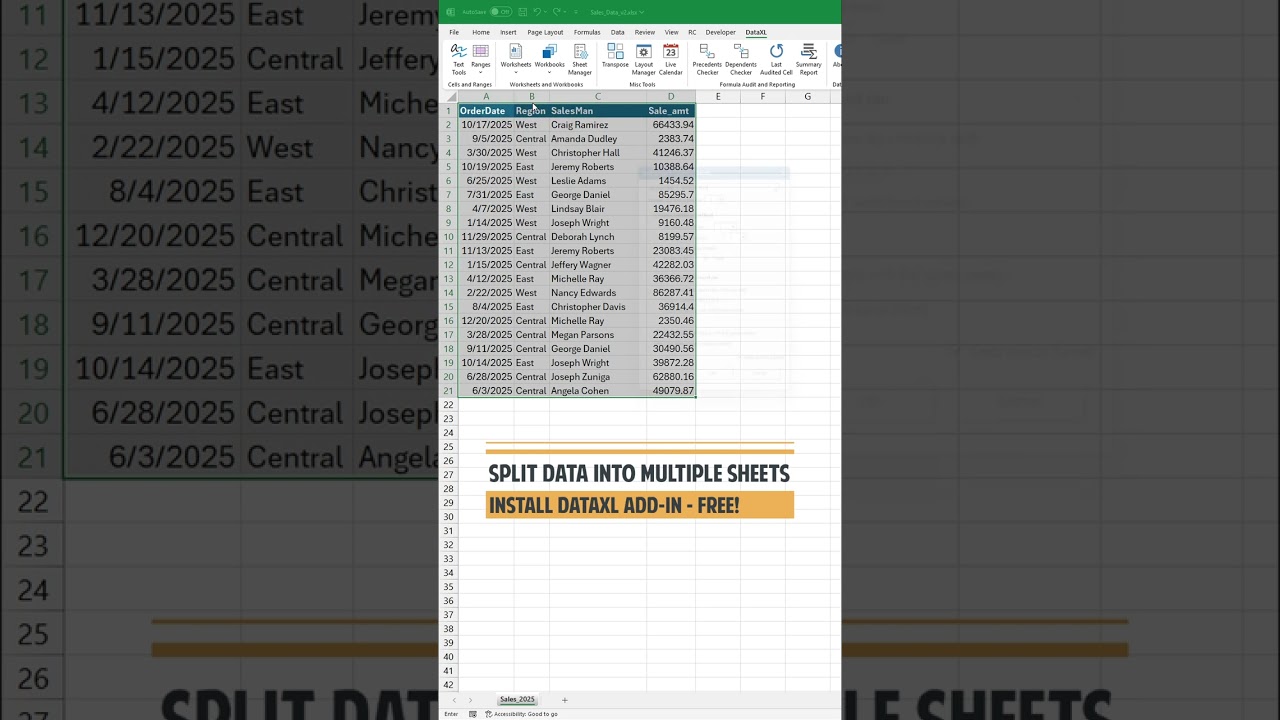This screenshot has width=1280, height=720.
Task: Select column A header
Action: 486,97
